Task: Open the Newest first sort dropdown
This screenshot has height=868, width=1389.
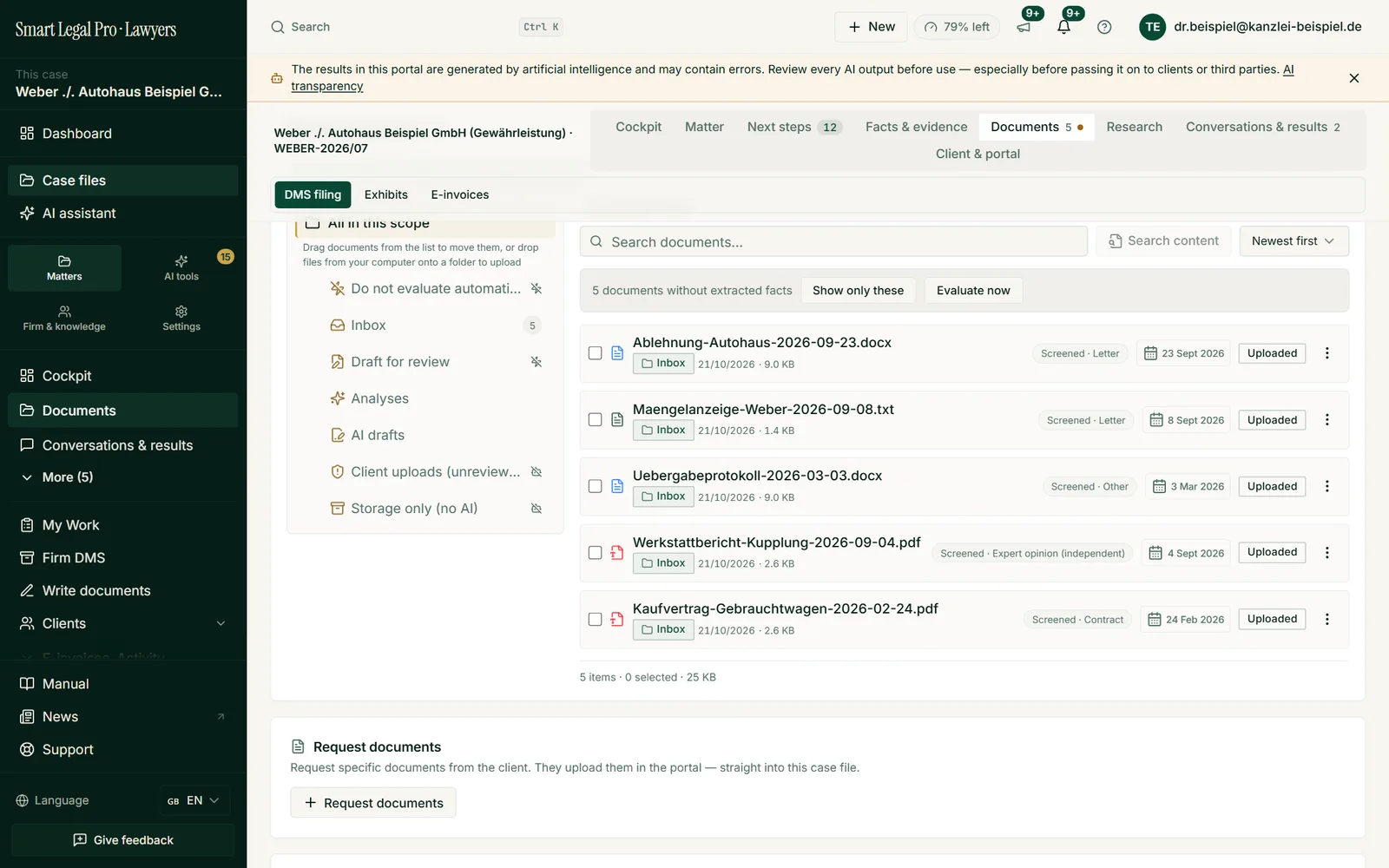Action: pos(1294,241)
